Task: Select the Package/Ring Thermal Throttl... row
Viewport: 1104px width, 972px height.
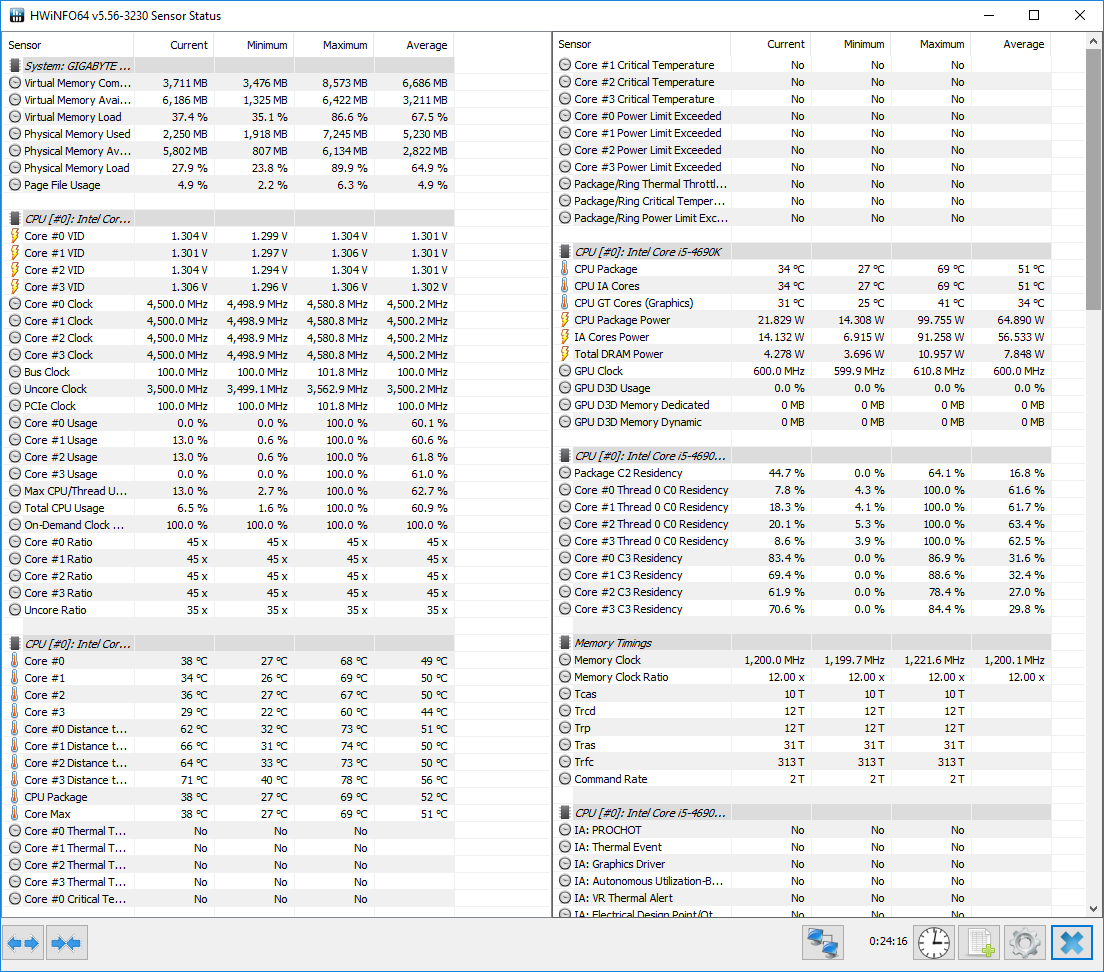Action: point(804,184)
